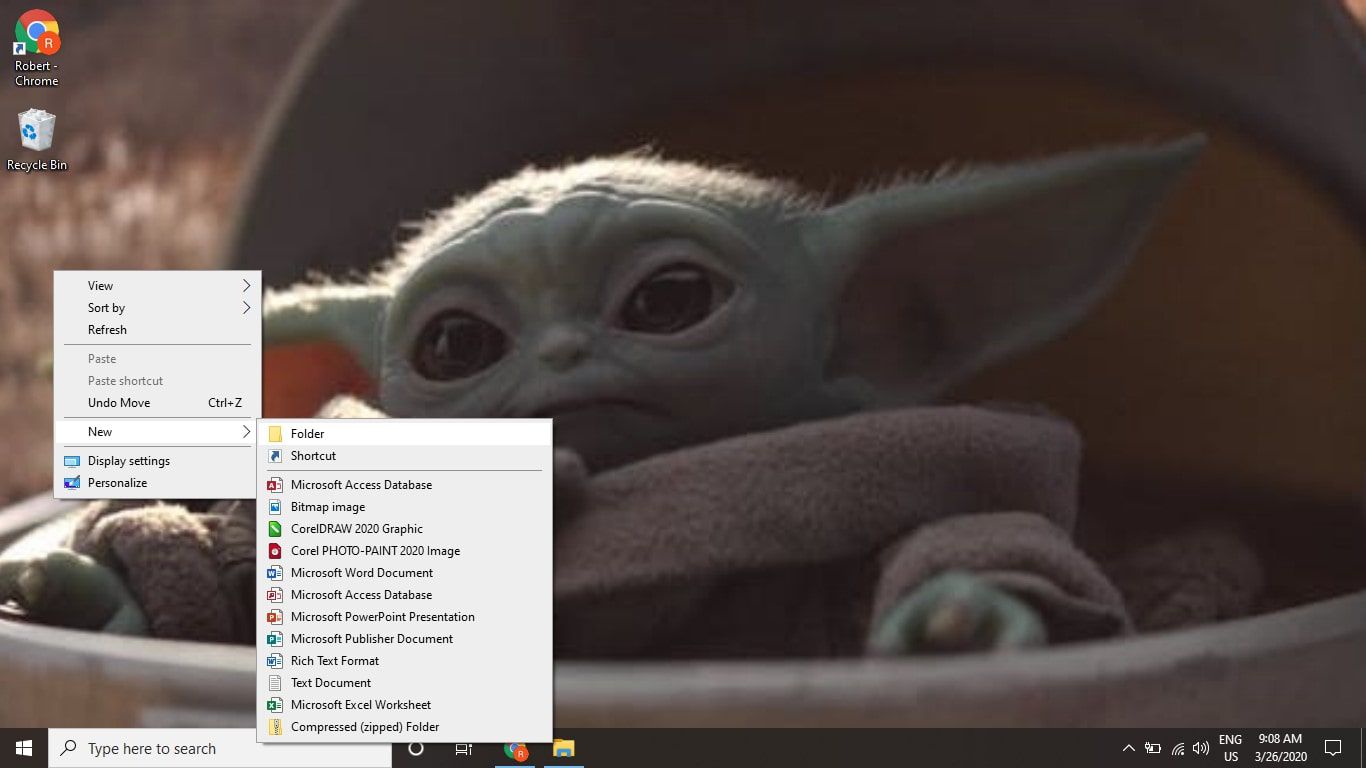Select Undo Move from context menu
Image resolution: width=1366 pixels, height=768 pixels.
(119, 403)
